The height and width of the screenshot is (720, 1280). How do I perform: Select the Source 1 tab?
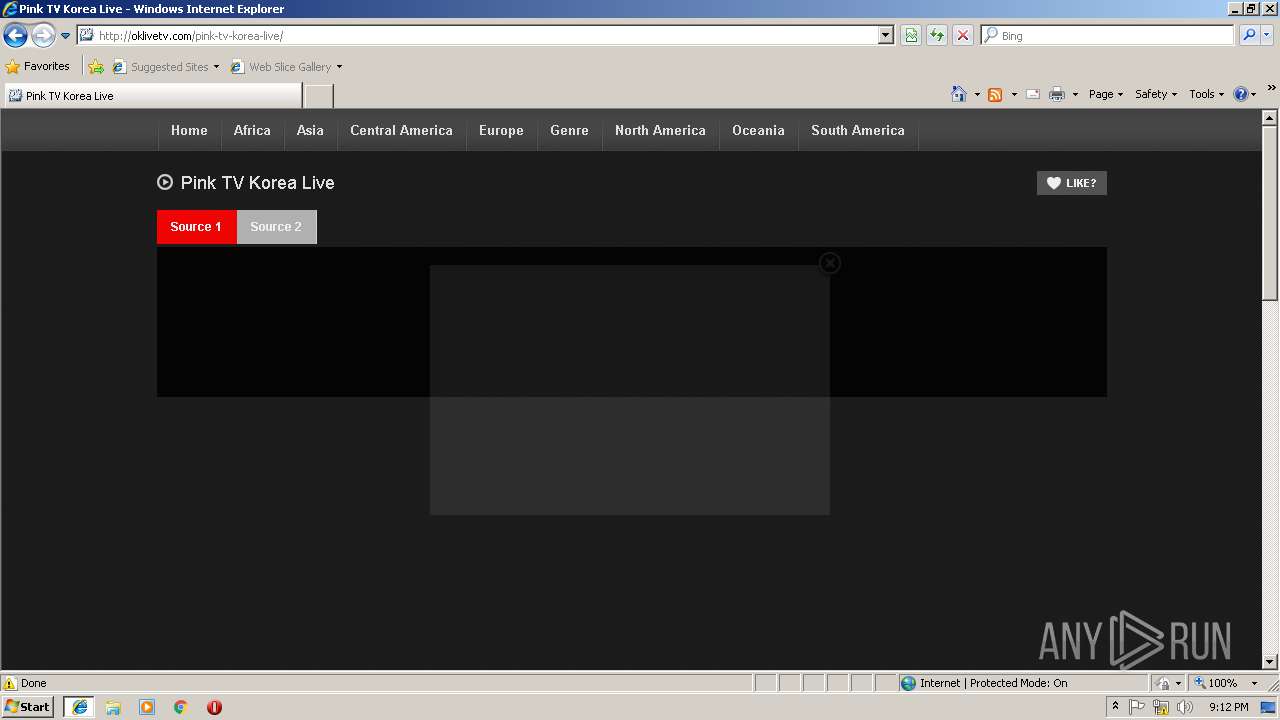[x=196, y=227]
